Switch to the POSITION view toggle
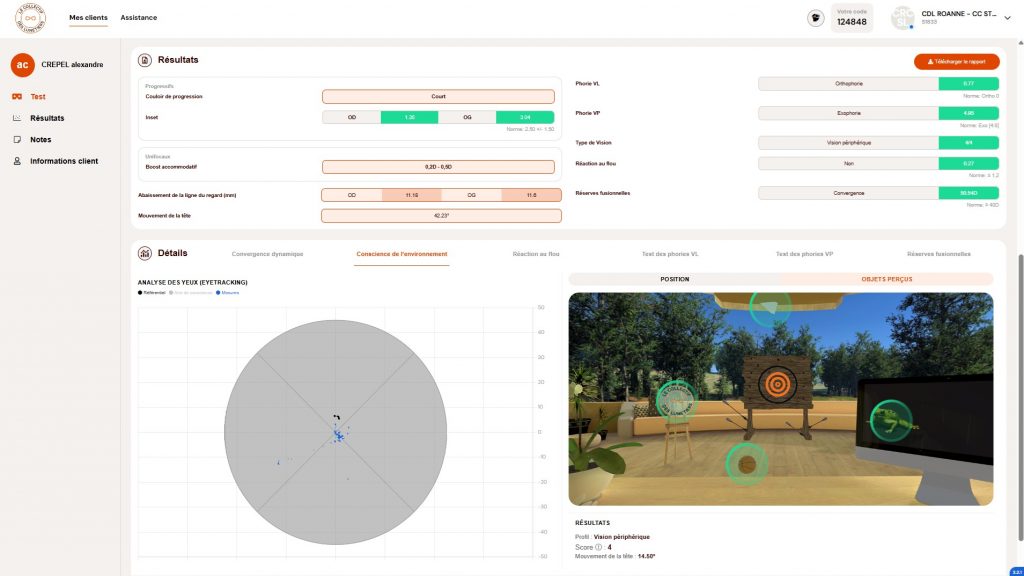Screen dimensions: 1024x576 point(674,279)
